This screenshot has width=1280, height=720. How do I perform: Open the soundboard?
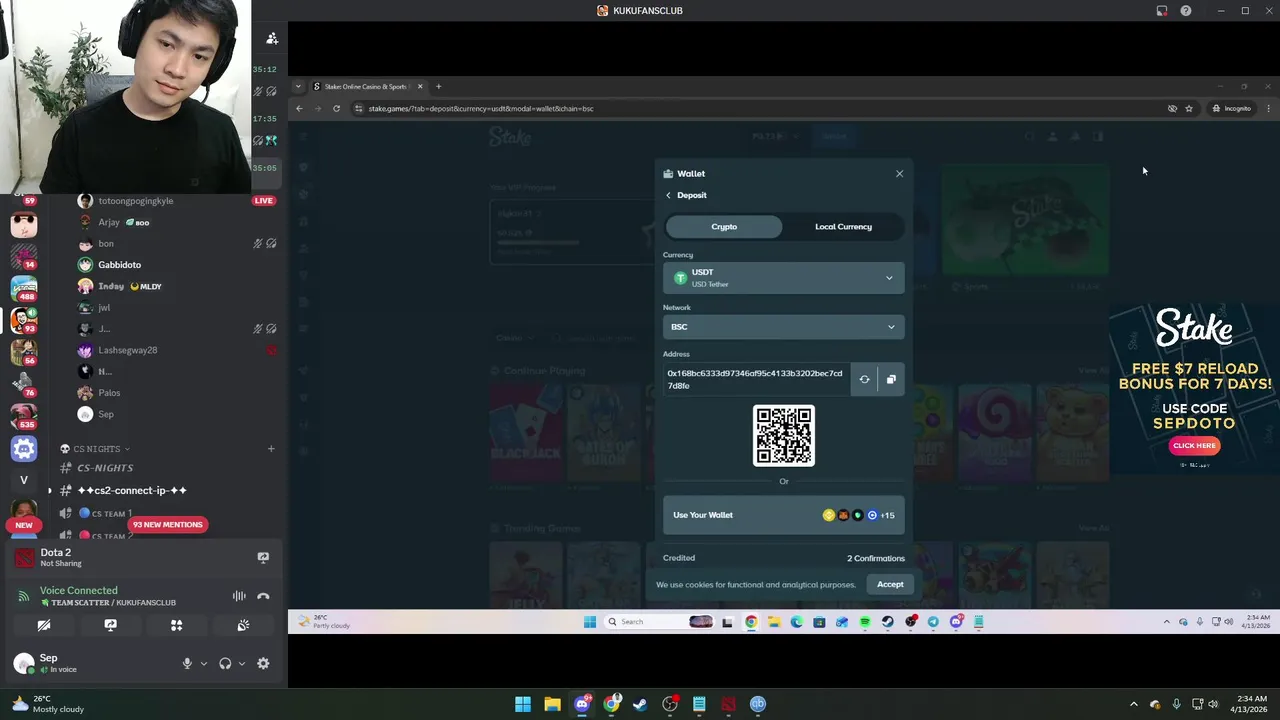pyautogui.click(x=243, y=625)
